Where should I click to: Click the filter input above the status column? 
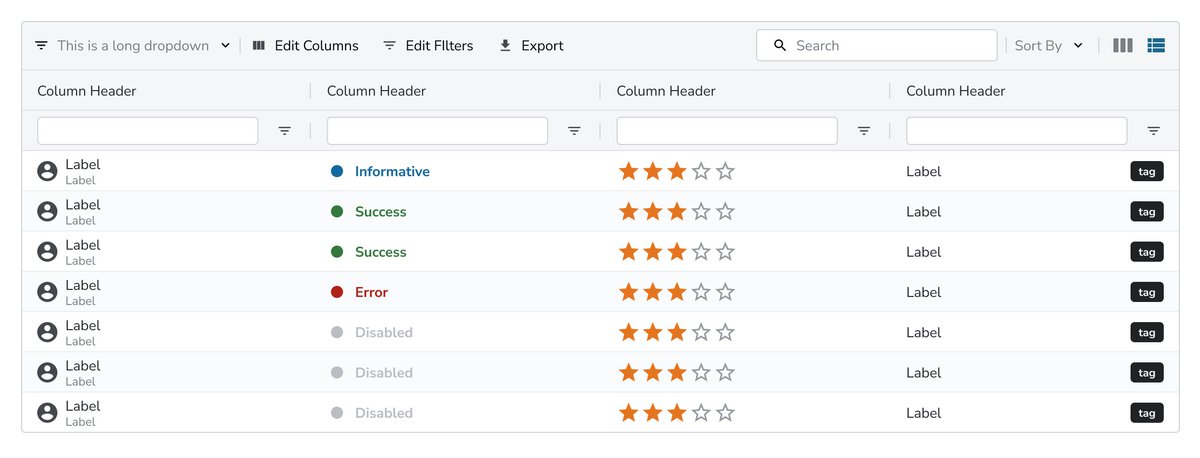[x=437, y=131]
